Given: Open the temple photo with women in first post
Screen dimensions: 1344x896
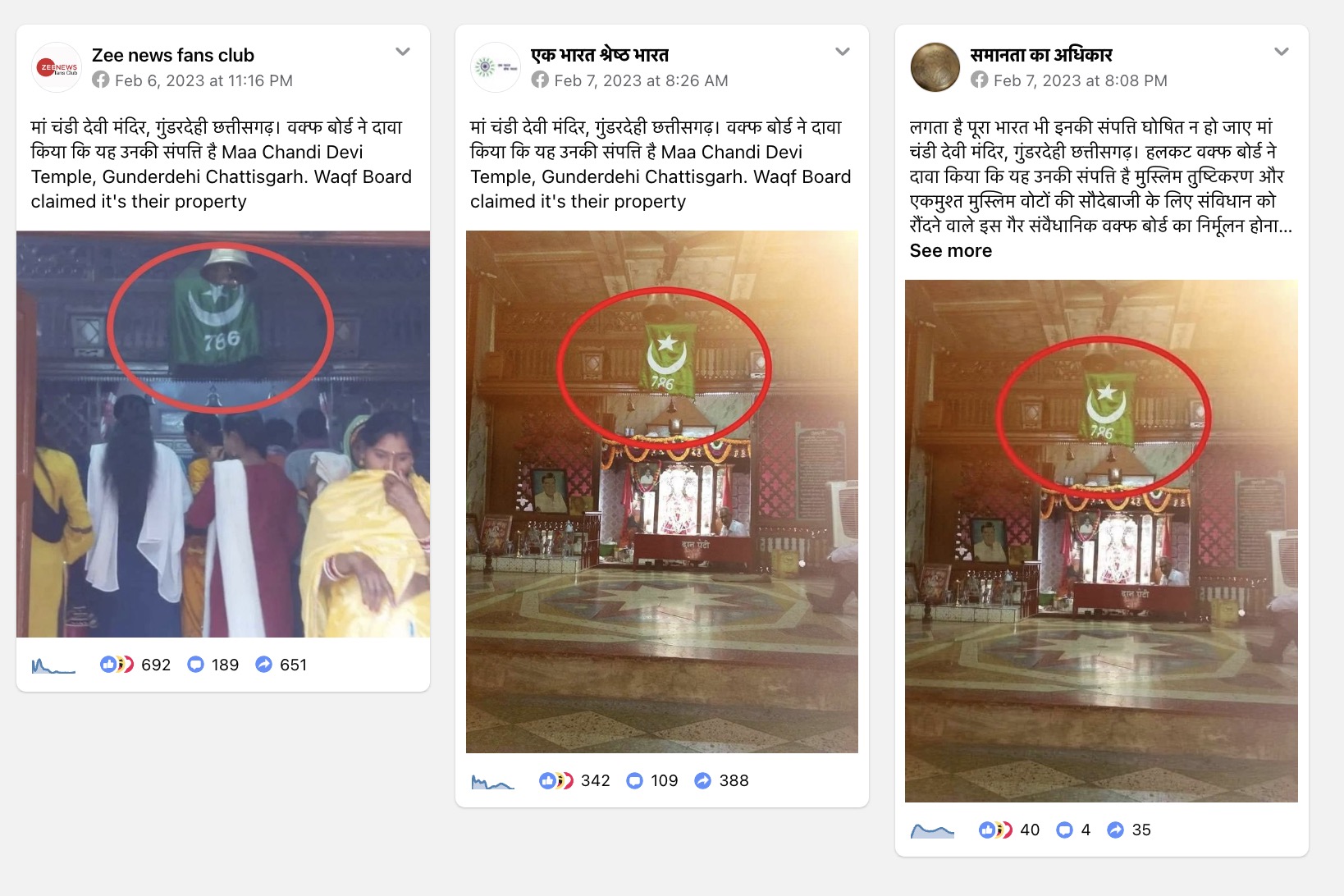Looking at the screenshot, I should tap(223, 434).
